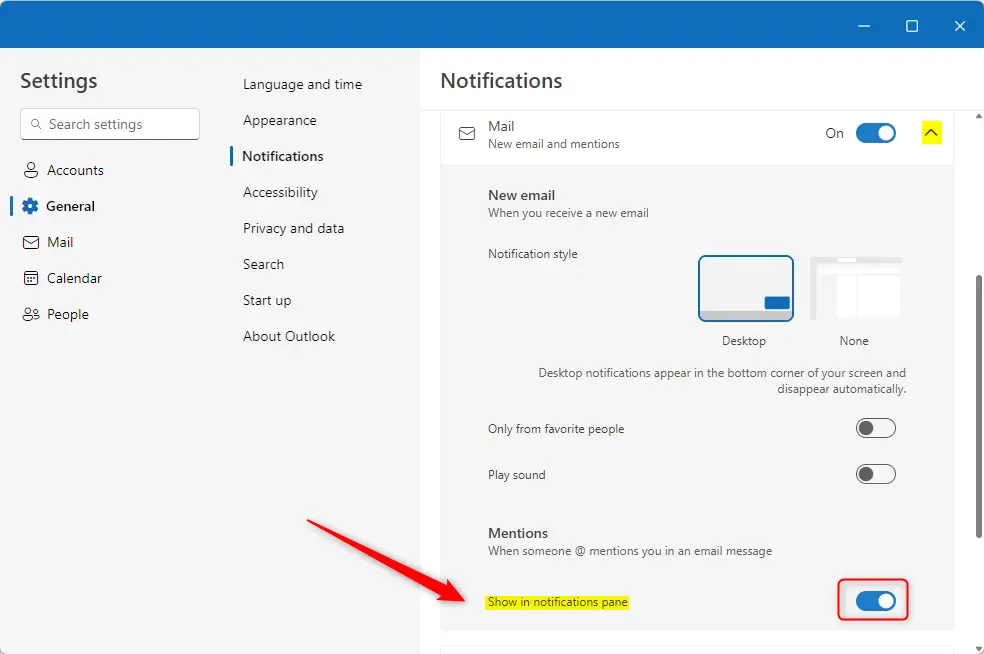Image resolution: width=984 pixels, height=654 pixels.
Task: Click the search magnifier icon
Action: click(x=36, y=124)
